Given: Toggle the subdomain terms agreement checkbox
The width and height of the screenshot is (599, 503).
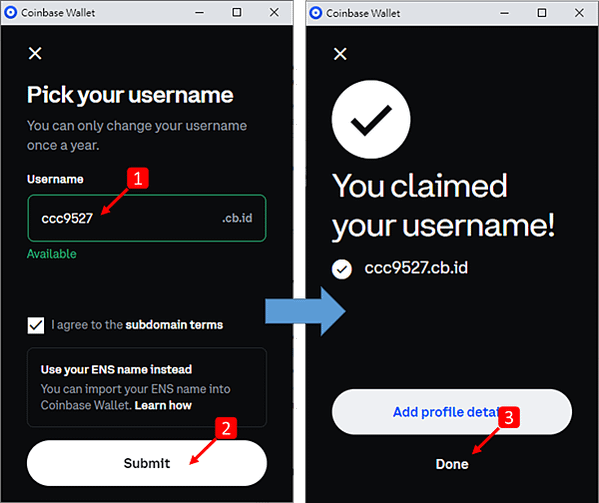Looking at the screenshot, I should (x=36, y=325).
